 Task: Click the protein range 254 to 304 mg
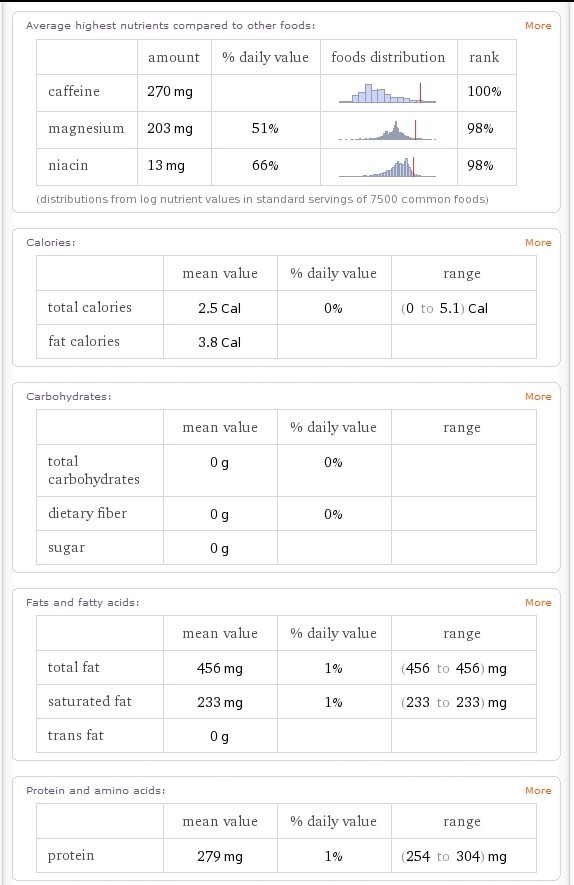coord(454,856)
